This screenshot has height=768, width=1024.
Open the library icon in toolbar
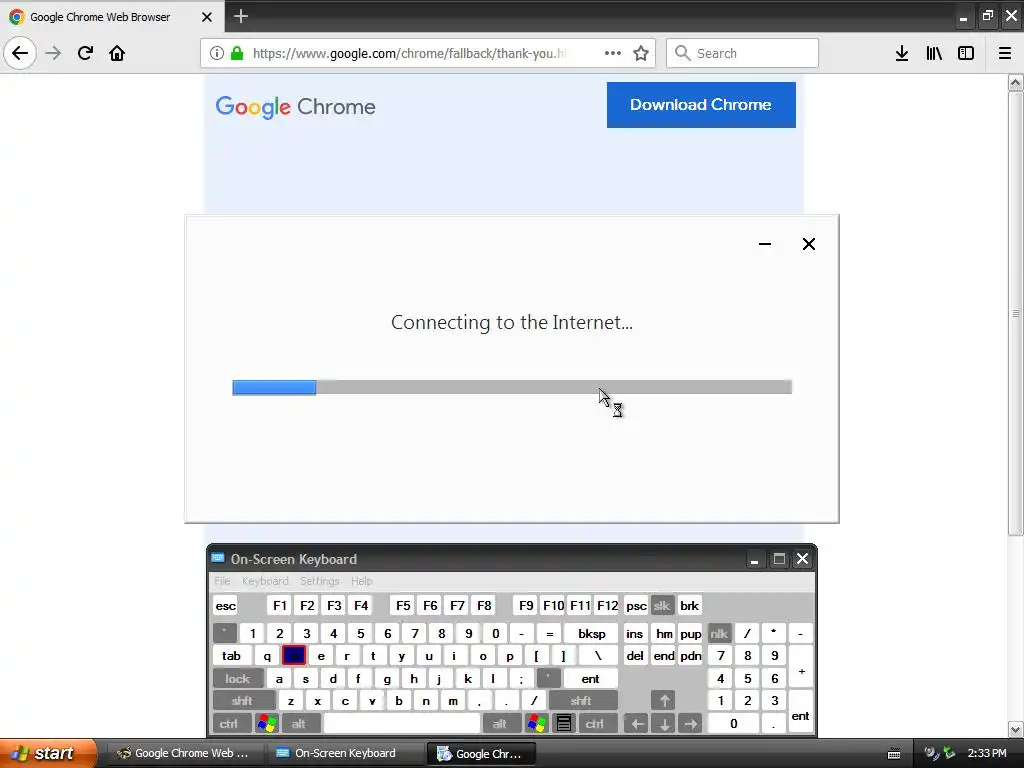pyautogui.click(x=934, y=53)
